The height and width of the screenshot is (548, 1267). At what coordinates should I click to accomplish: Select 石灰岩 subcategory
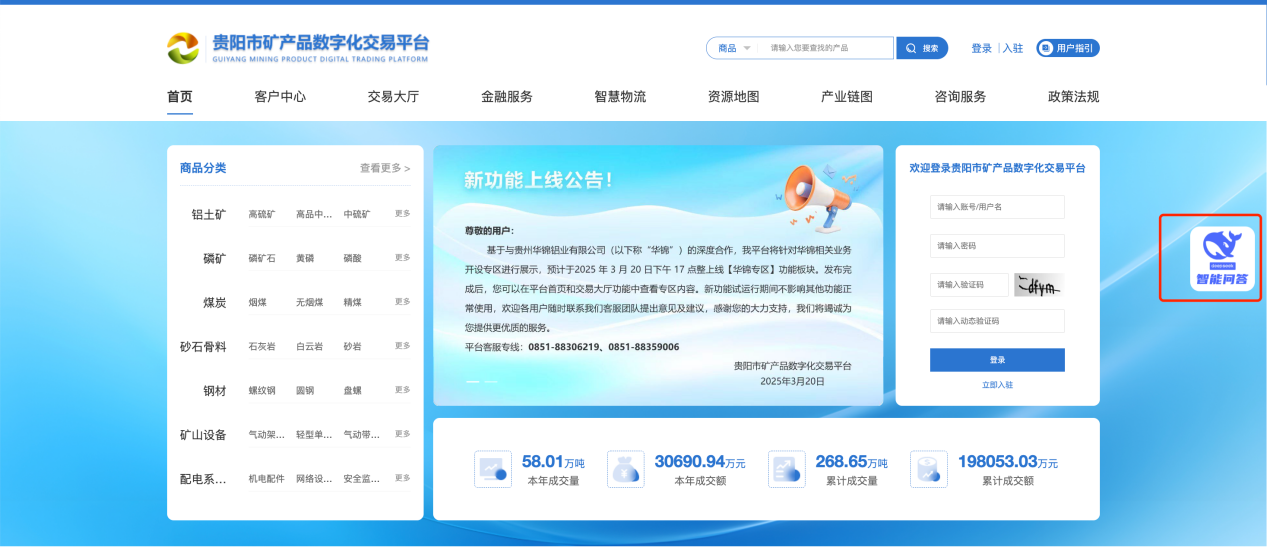pyautogui.click(x=262, y=346)
